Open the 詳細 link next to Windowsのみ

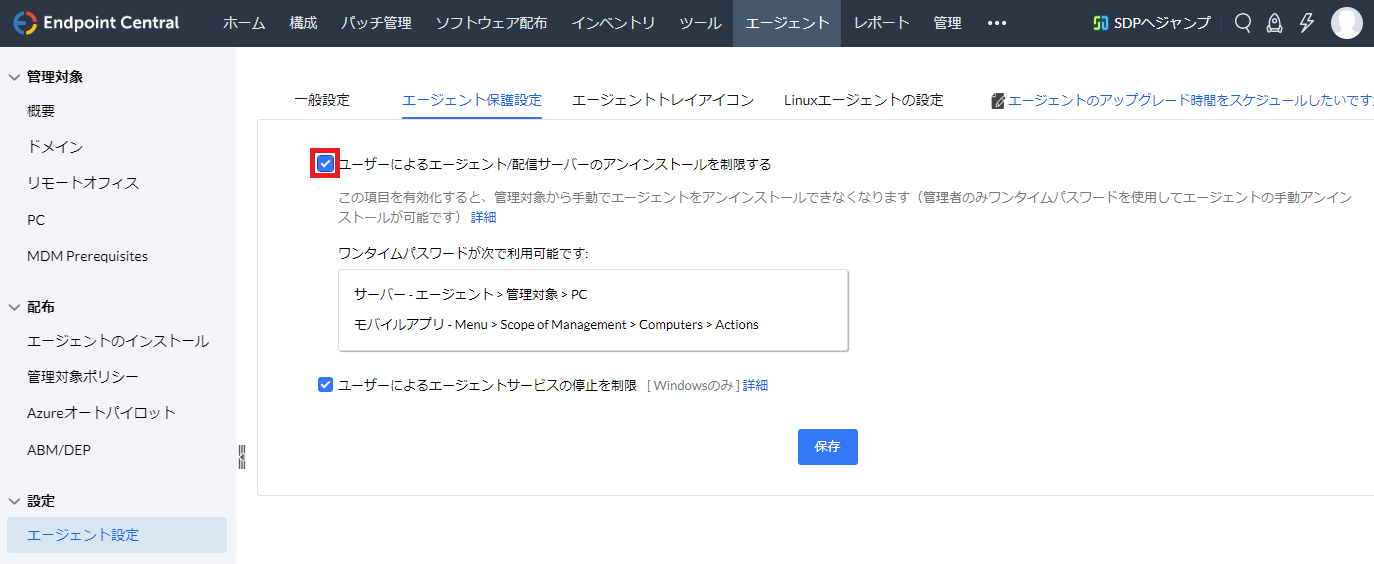pyautogui.click(x=755, y=385)
